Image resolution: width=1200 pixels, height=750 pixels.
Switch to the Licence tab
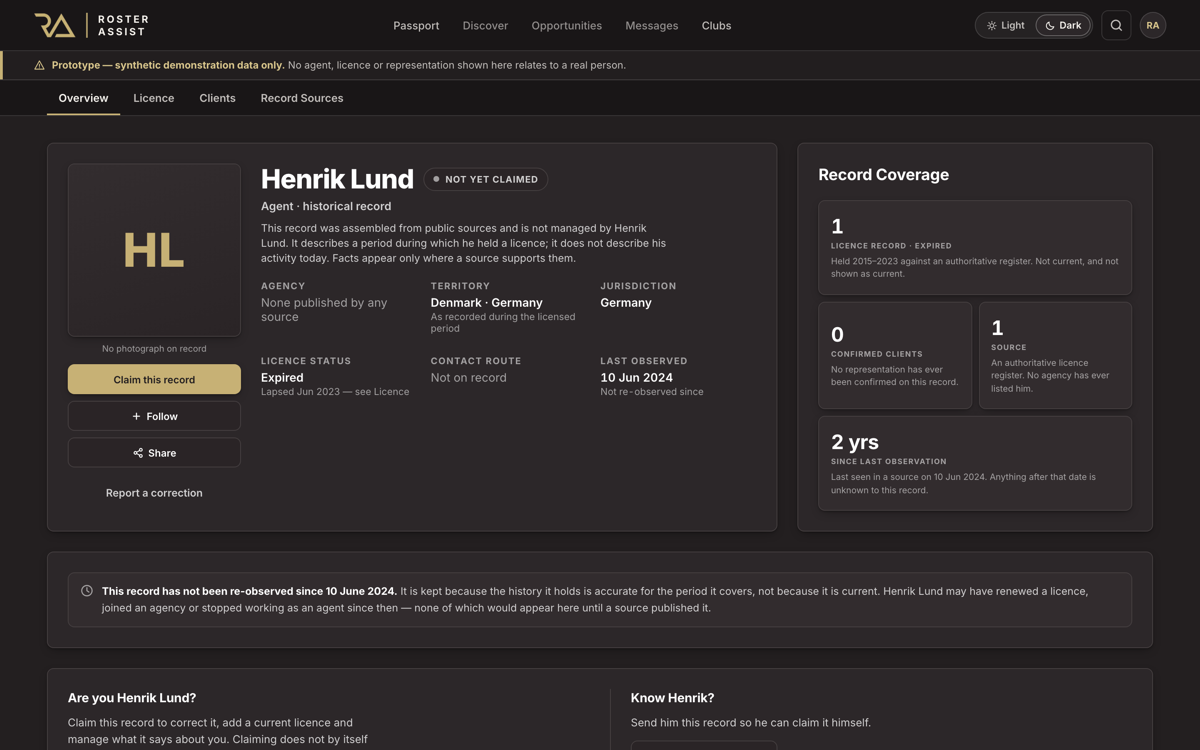tap(154, 98)
